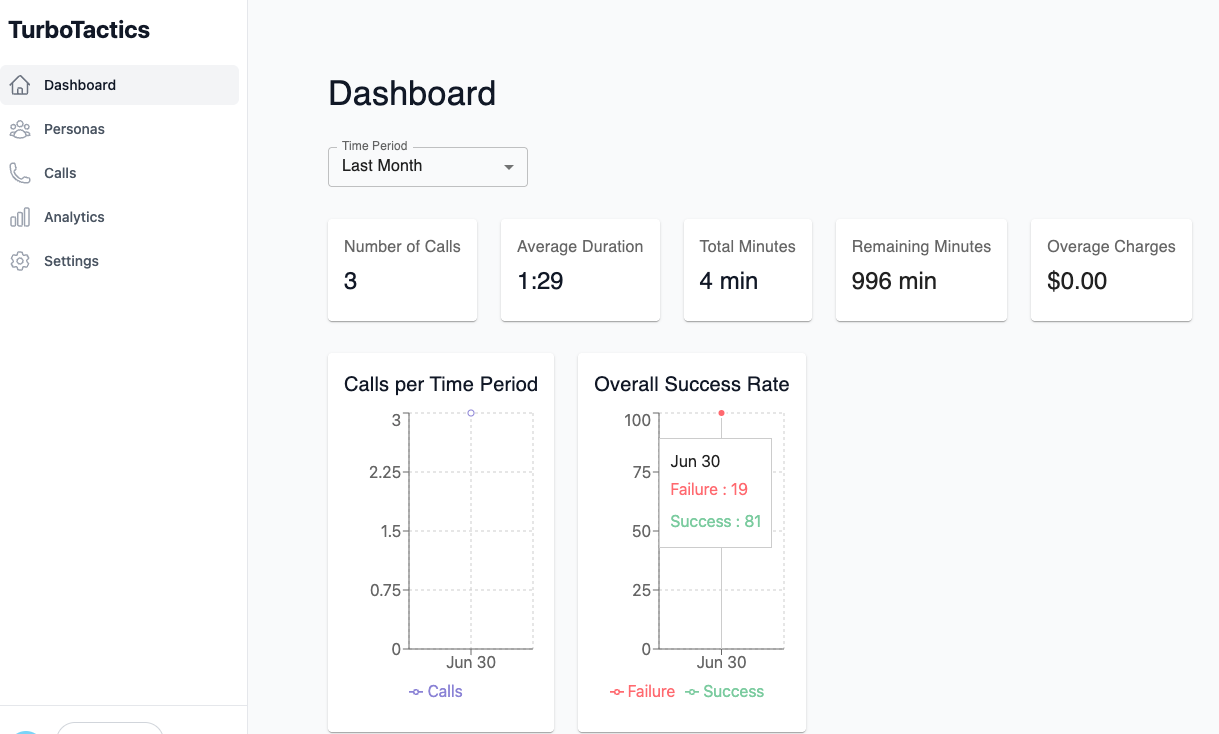Click the 100 axis label
This screenshot has height=734, width=1219.
[x=638, y=419]
